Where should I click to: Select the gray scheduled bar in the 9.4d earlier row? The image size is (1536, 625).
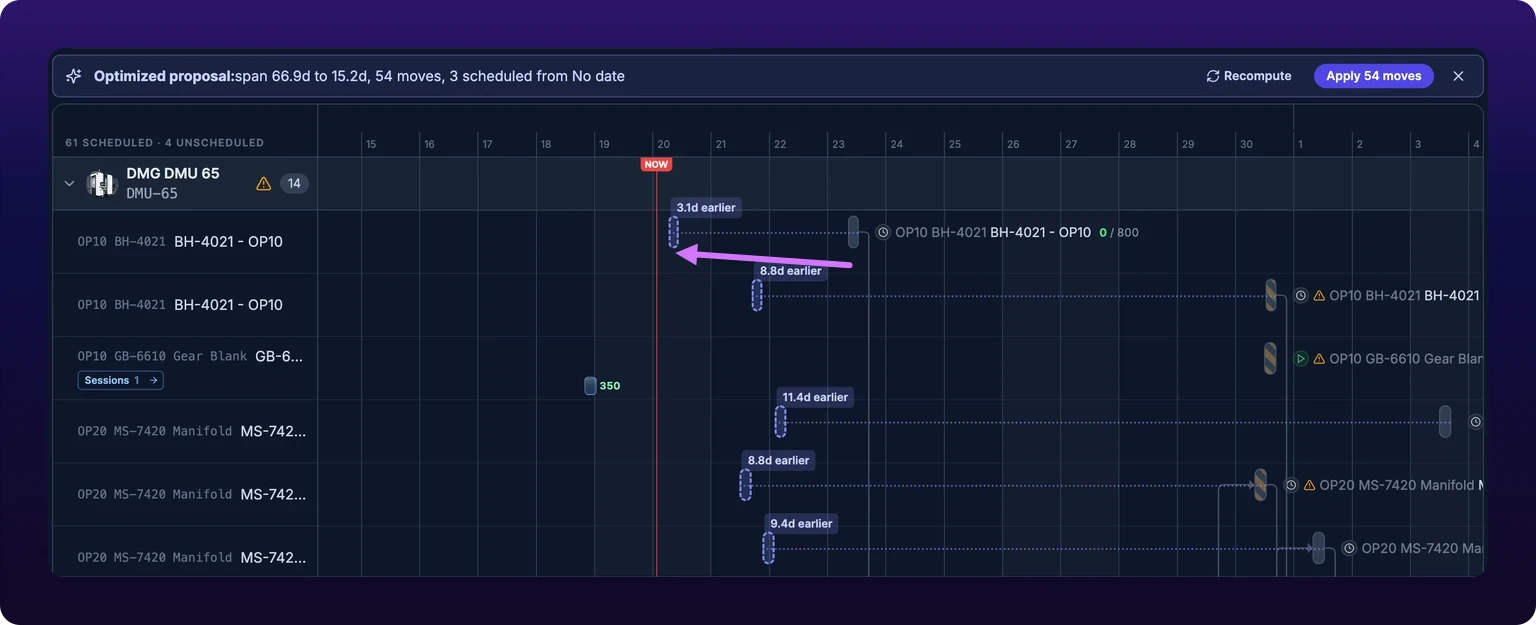(x=1318, y=548)
